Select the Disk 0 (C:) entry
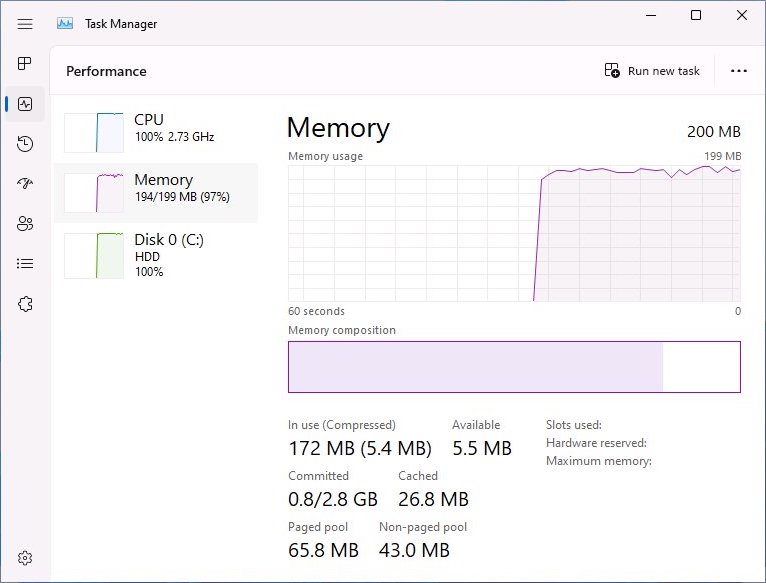This screenshot has width=766, height=583. point(156,256)
